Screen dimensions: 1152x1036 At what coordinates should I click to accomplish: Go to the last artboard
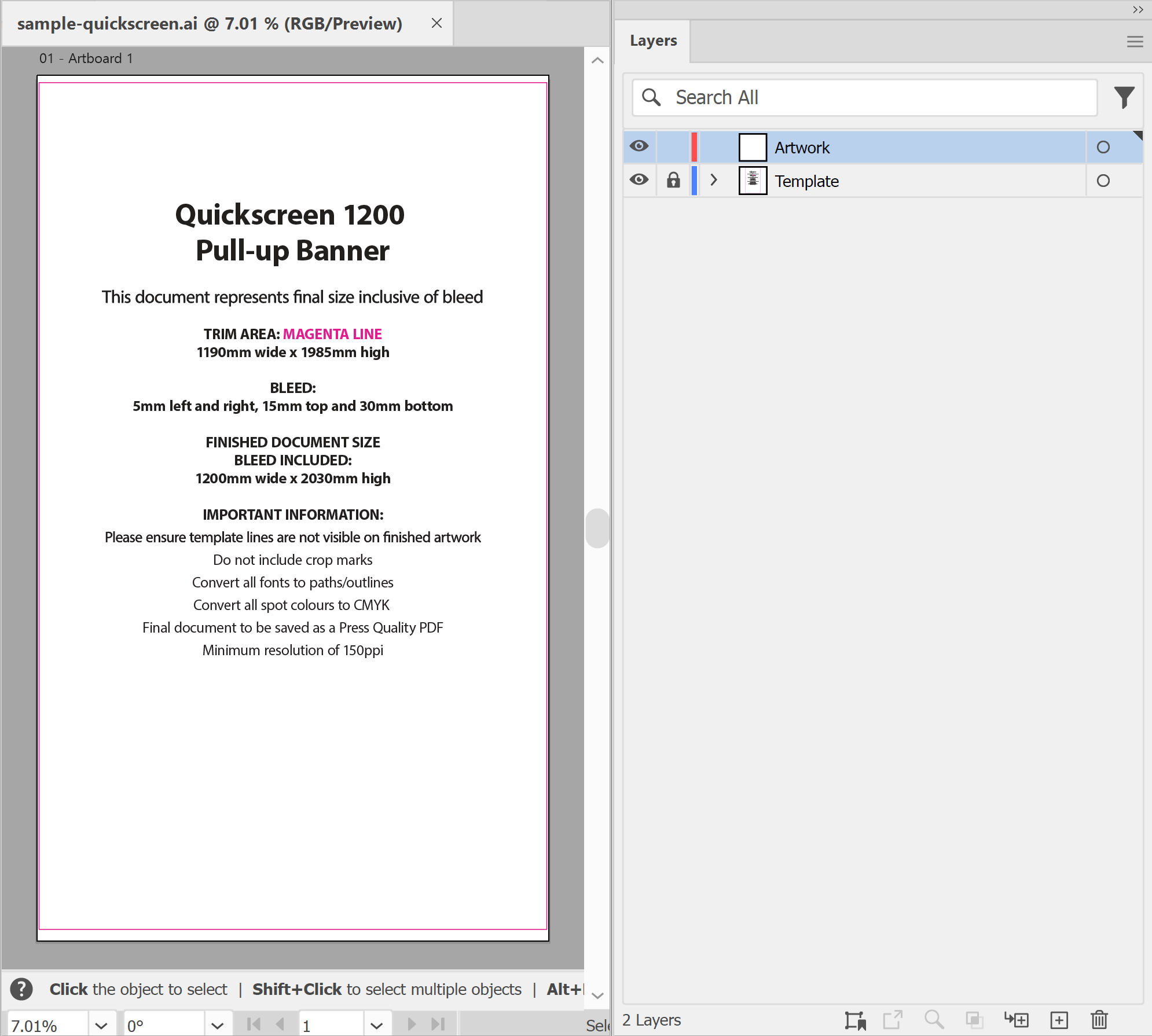[x=439, y=1024]
